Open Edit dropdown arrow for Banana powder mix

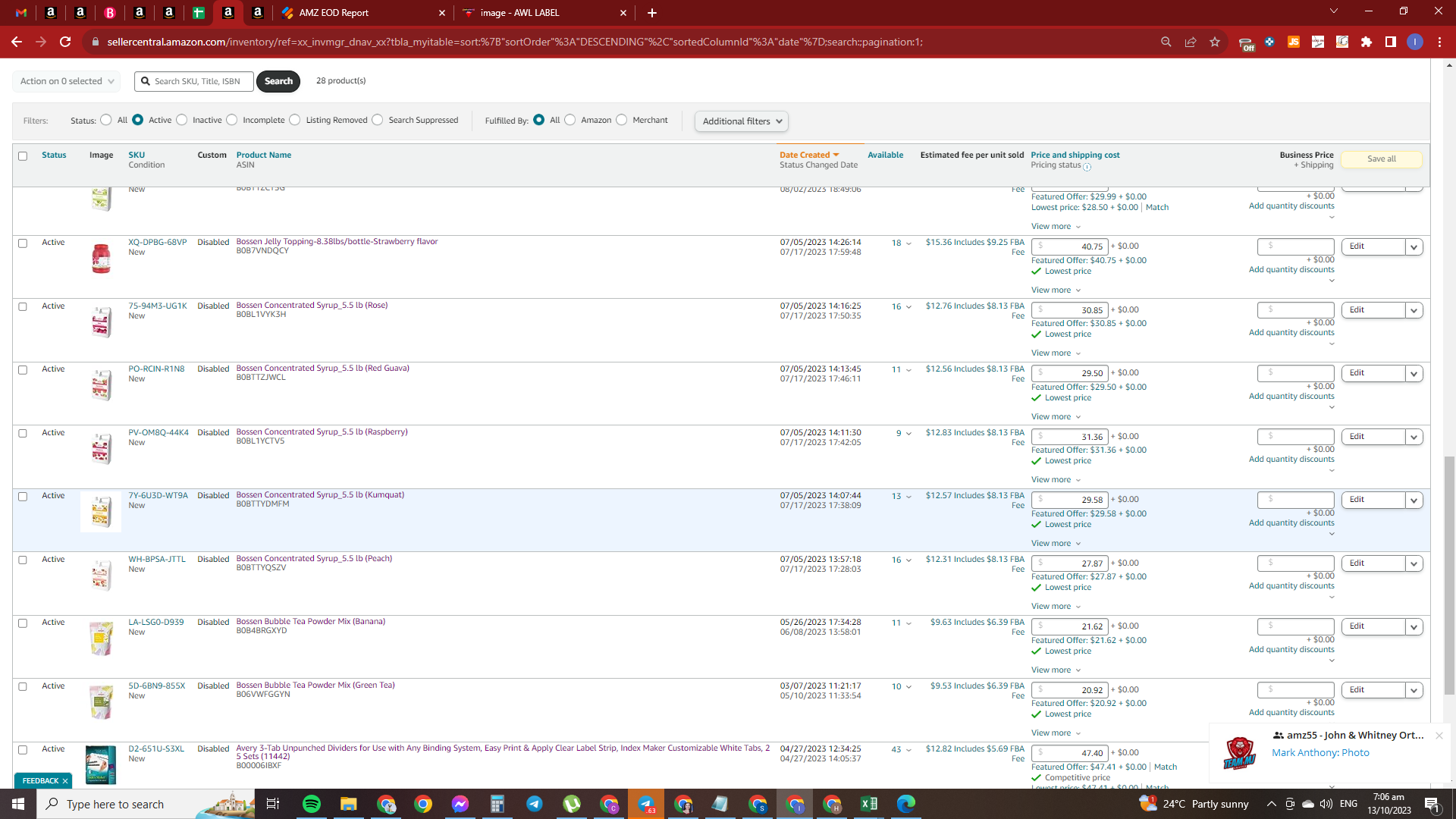(x=1414, y=627)
